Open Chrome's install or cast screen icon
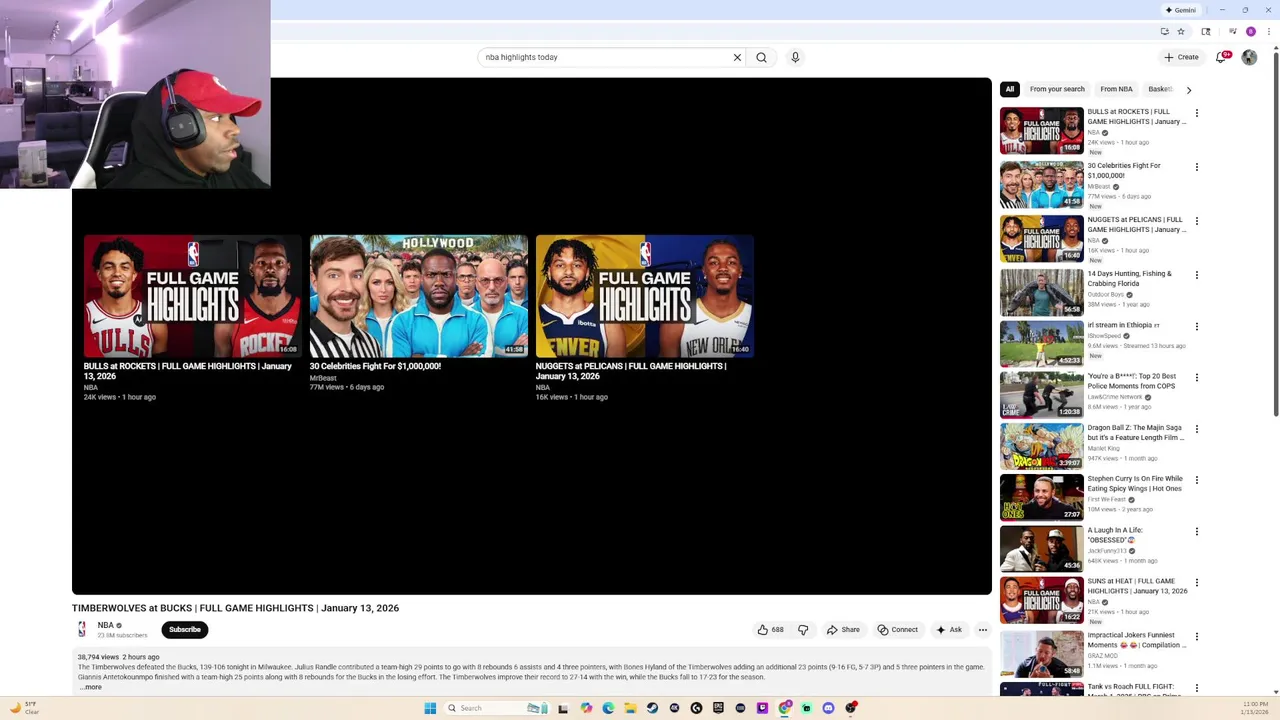This screenshot has width=1280, height=720. [1165, 31]
